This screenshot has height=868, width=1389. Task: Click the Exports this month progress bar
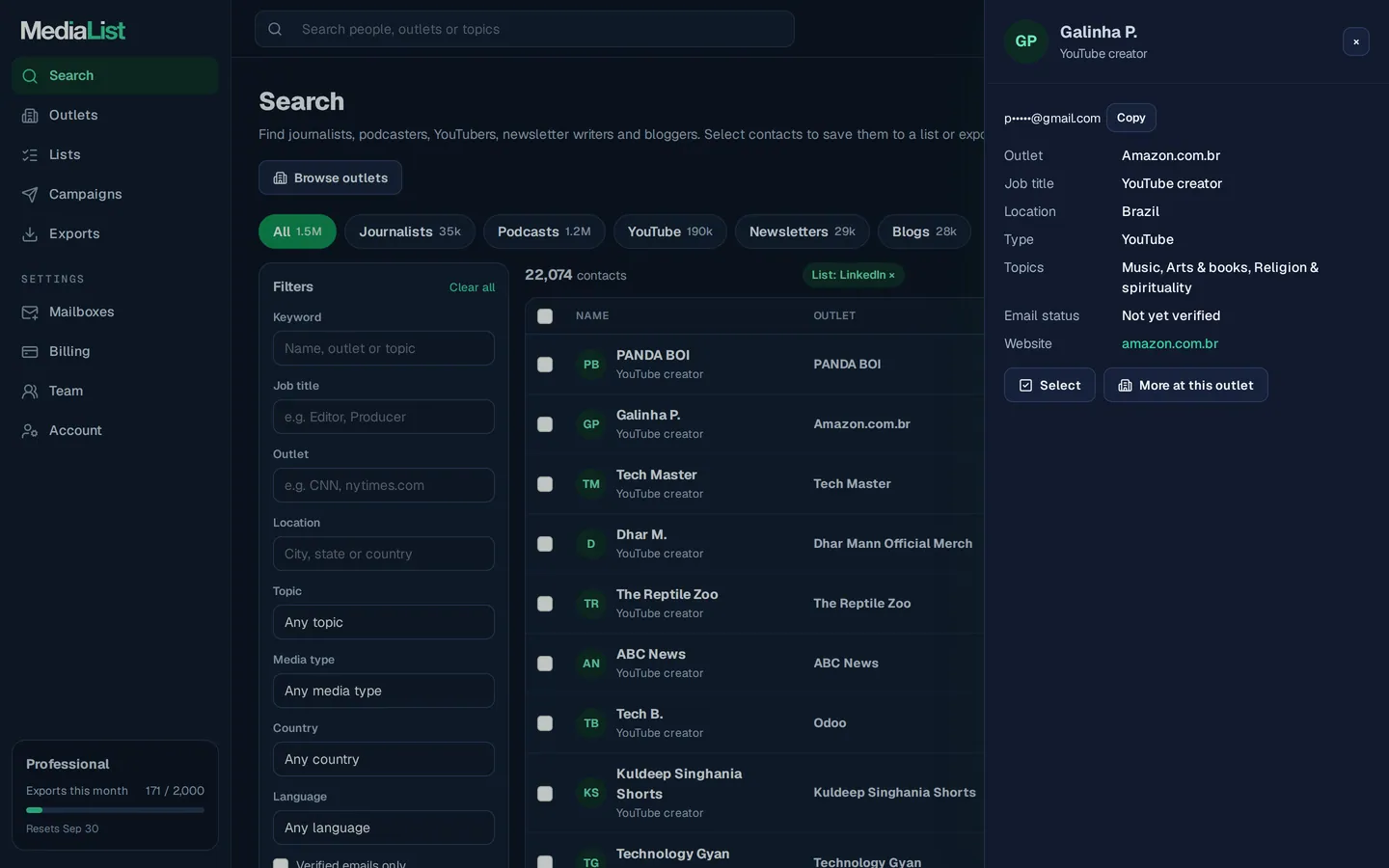115,810
